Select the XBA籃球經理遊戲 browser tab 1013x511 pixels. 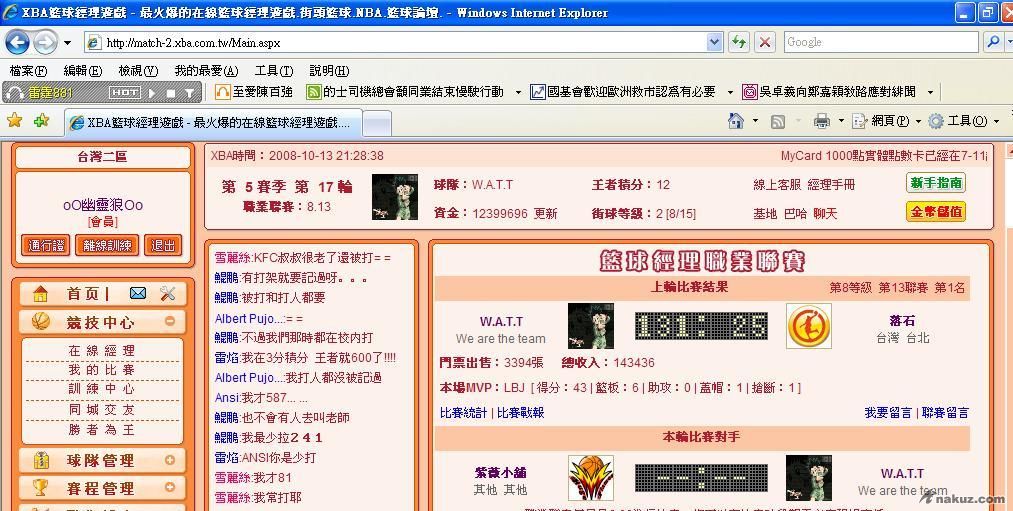click(213, 123)
